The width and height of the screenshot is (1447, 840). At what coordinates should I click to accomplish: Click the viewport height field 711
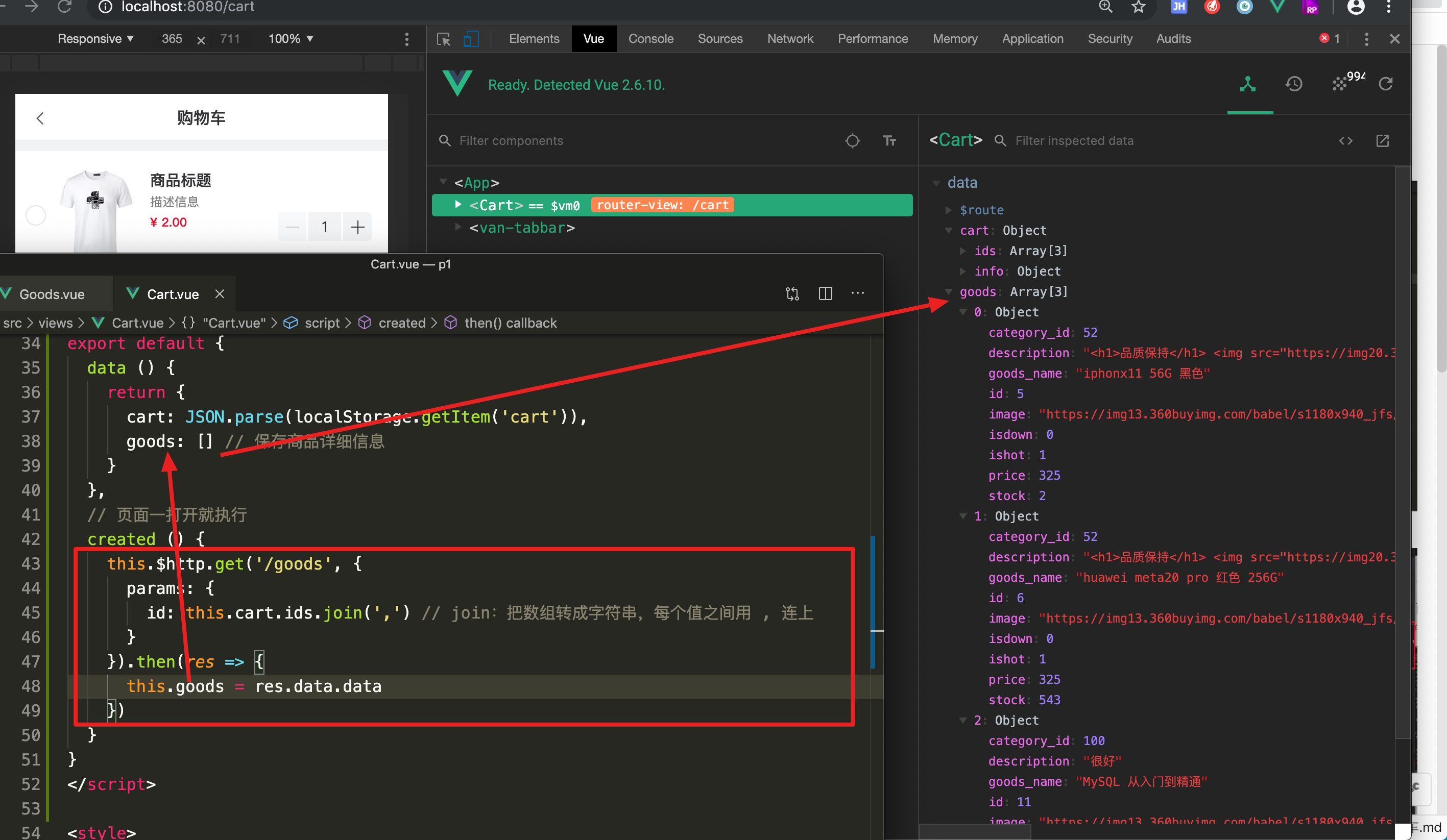pos(230,38)
